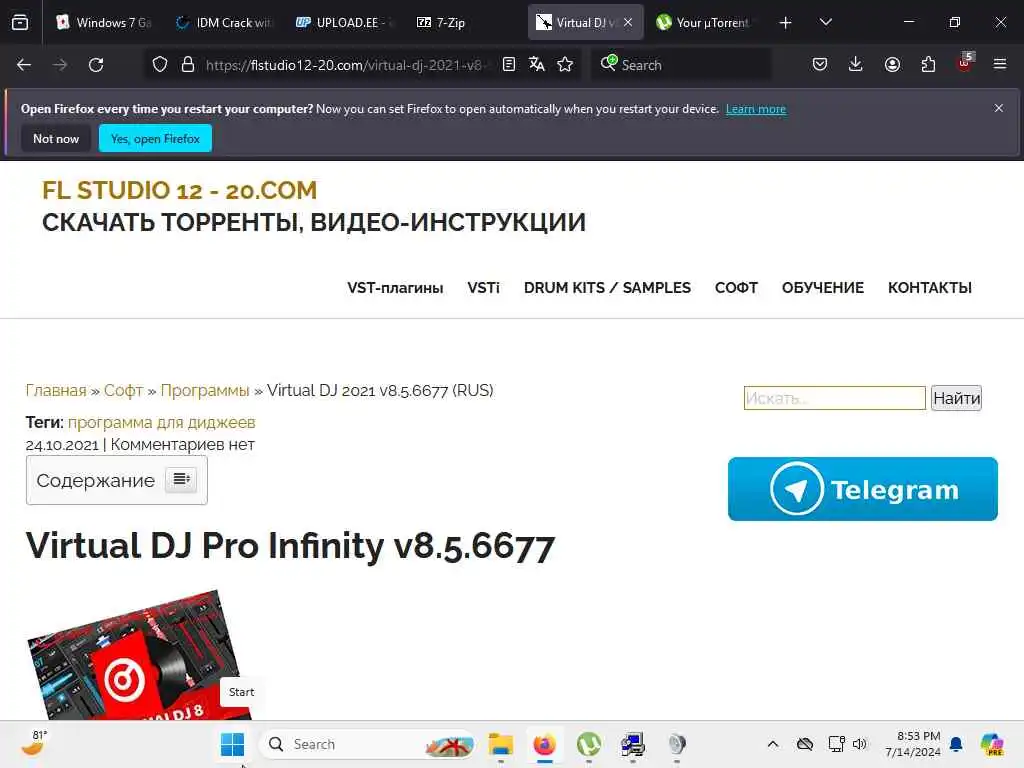Open the clock showing 8:53 PM

point(912,744)
